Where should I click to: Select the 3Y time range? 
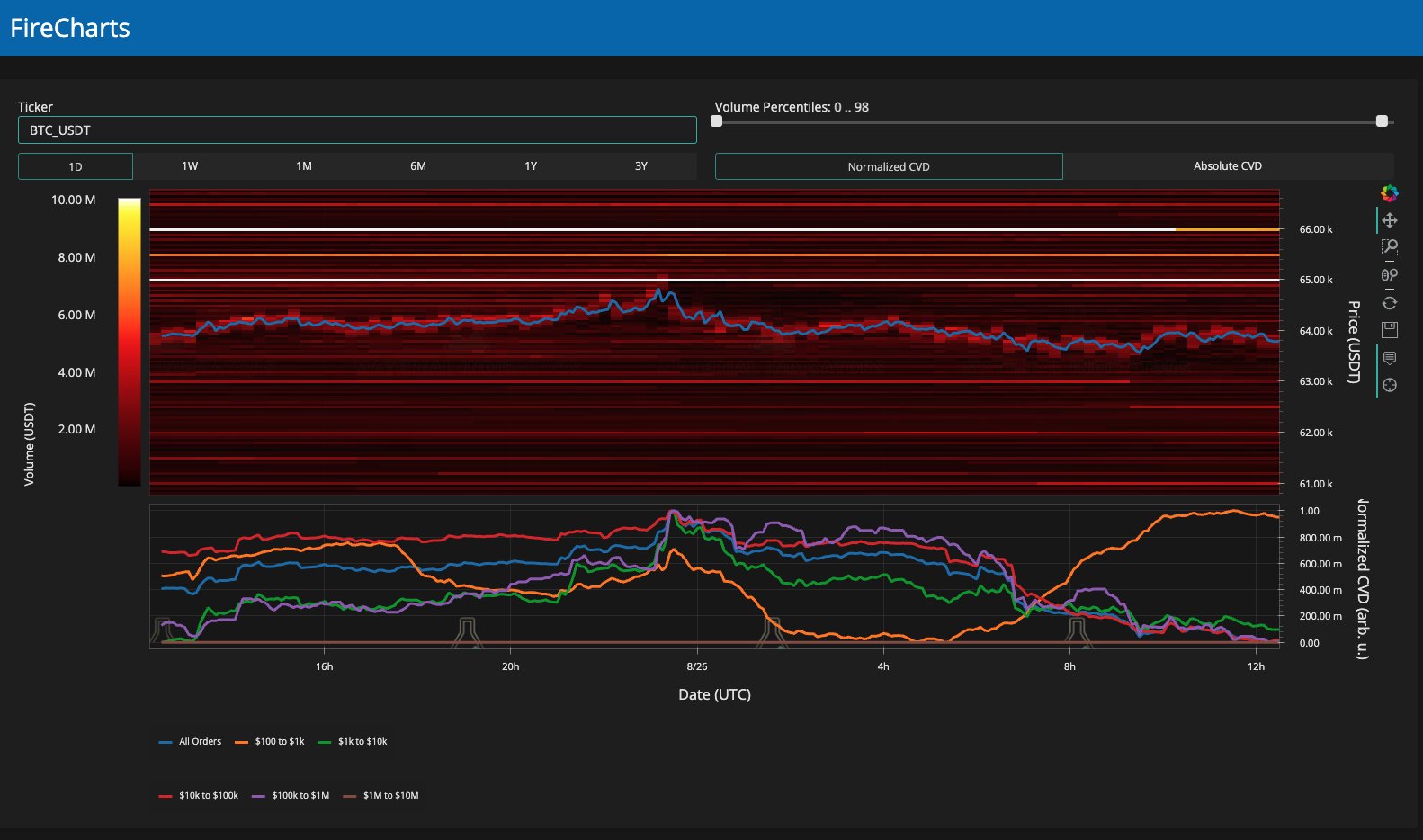(x=640, y=166)
